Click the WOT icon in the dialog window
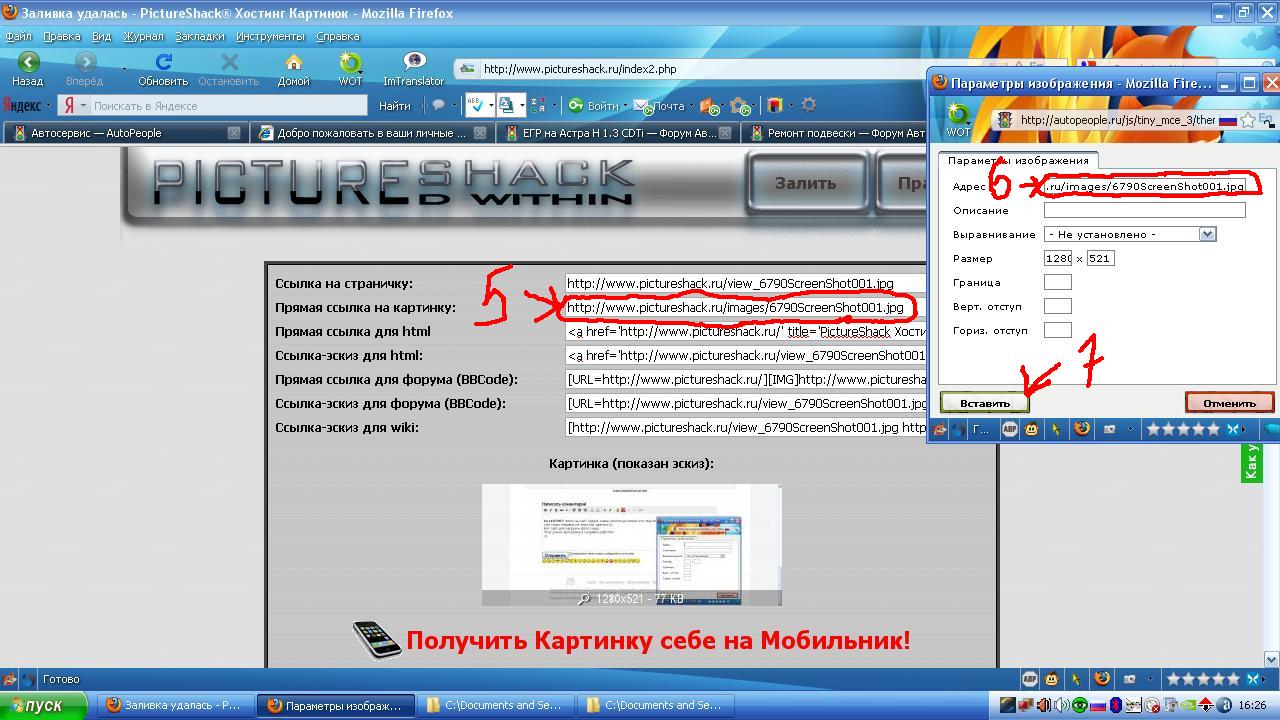This screenshot has height=720, width=1280. tap(958, 119)
